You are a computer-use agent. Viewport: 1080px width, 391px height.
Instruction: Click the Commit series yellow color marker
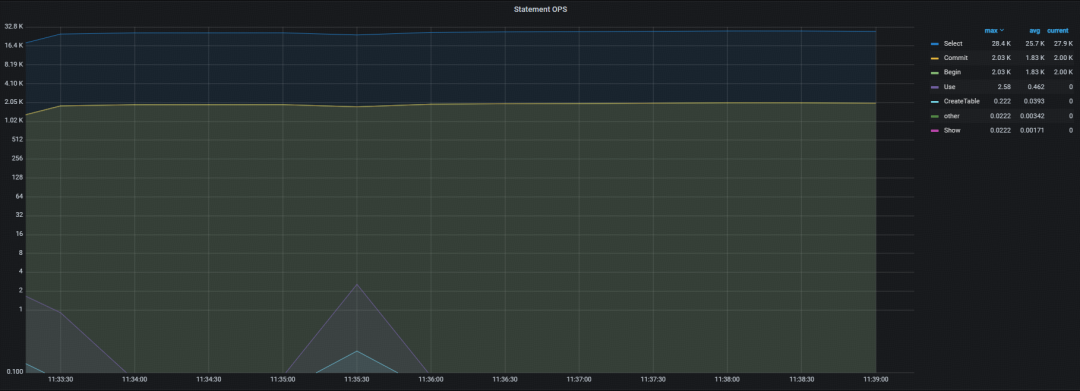pos(935,58)
